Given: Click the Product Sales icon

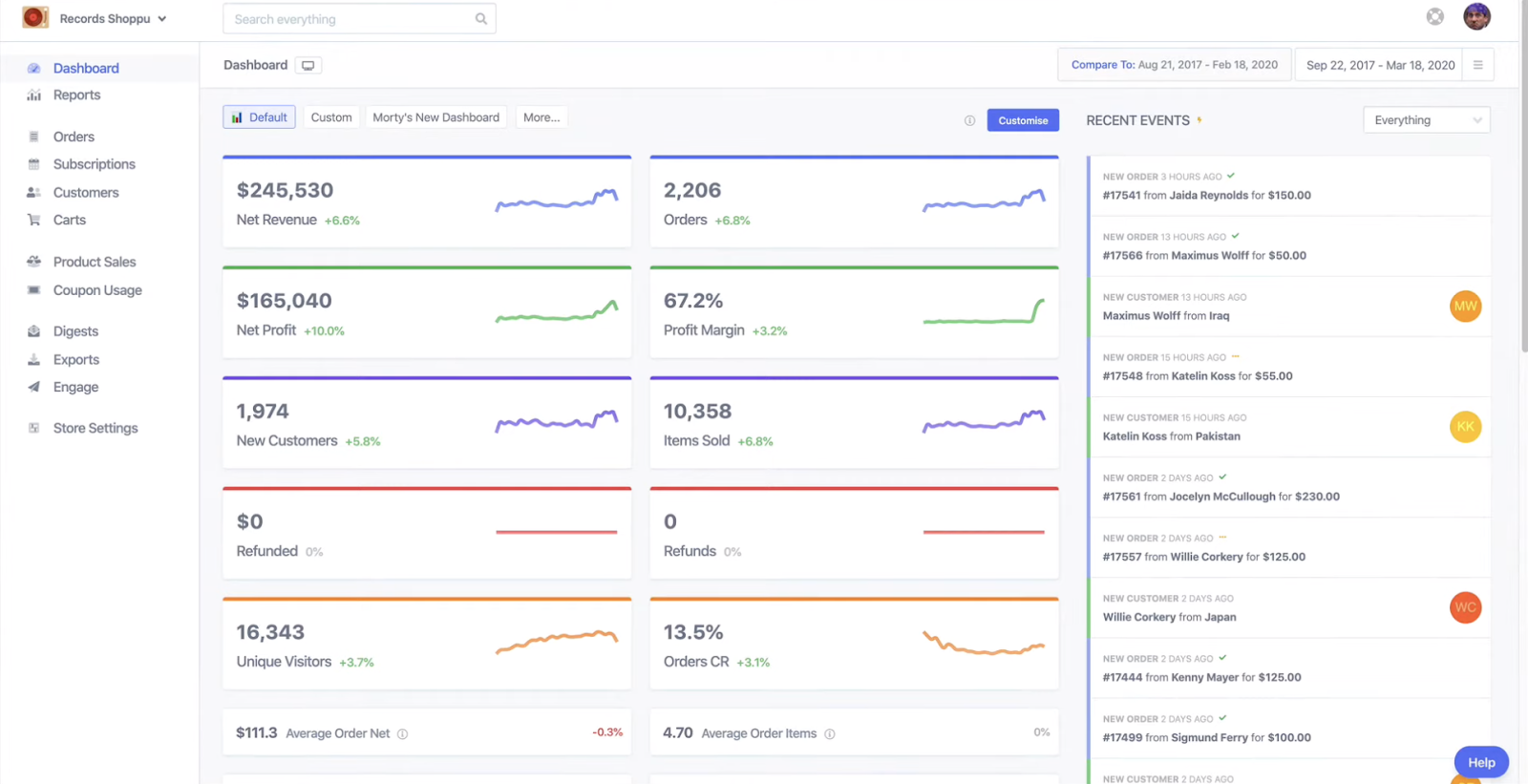Looking at the screenshot, I should pos(34,262).
